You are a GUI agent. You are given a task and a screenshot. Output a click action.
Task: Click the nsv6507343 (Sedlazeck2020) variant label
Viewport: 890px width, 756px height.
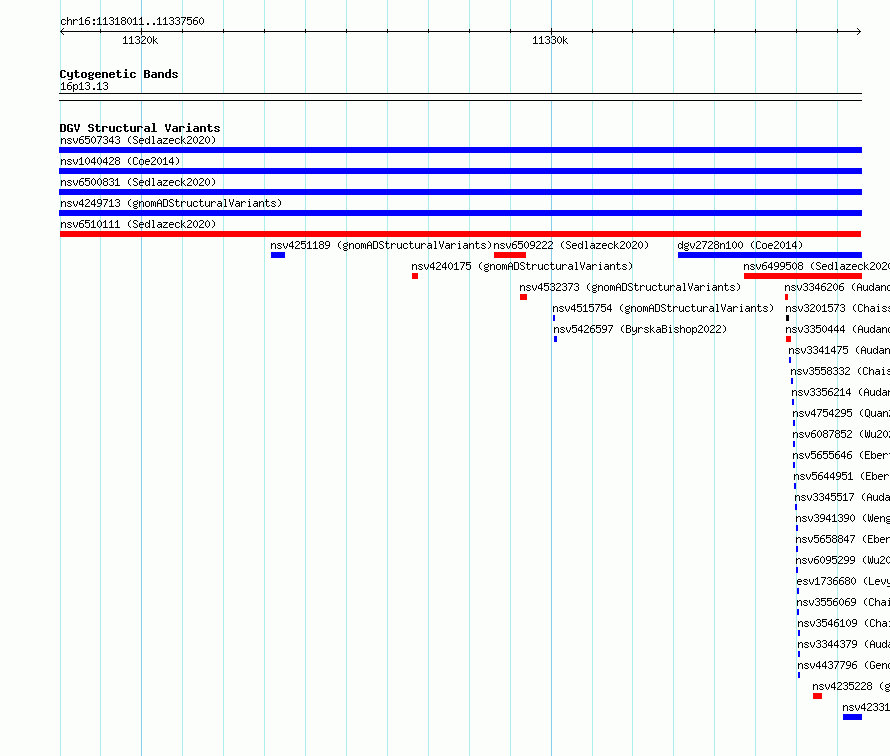click(138, 140)
